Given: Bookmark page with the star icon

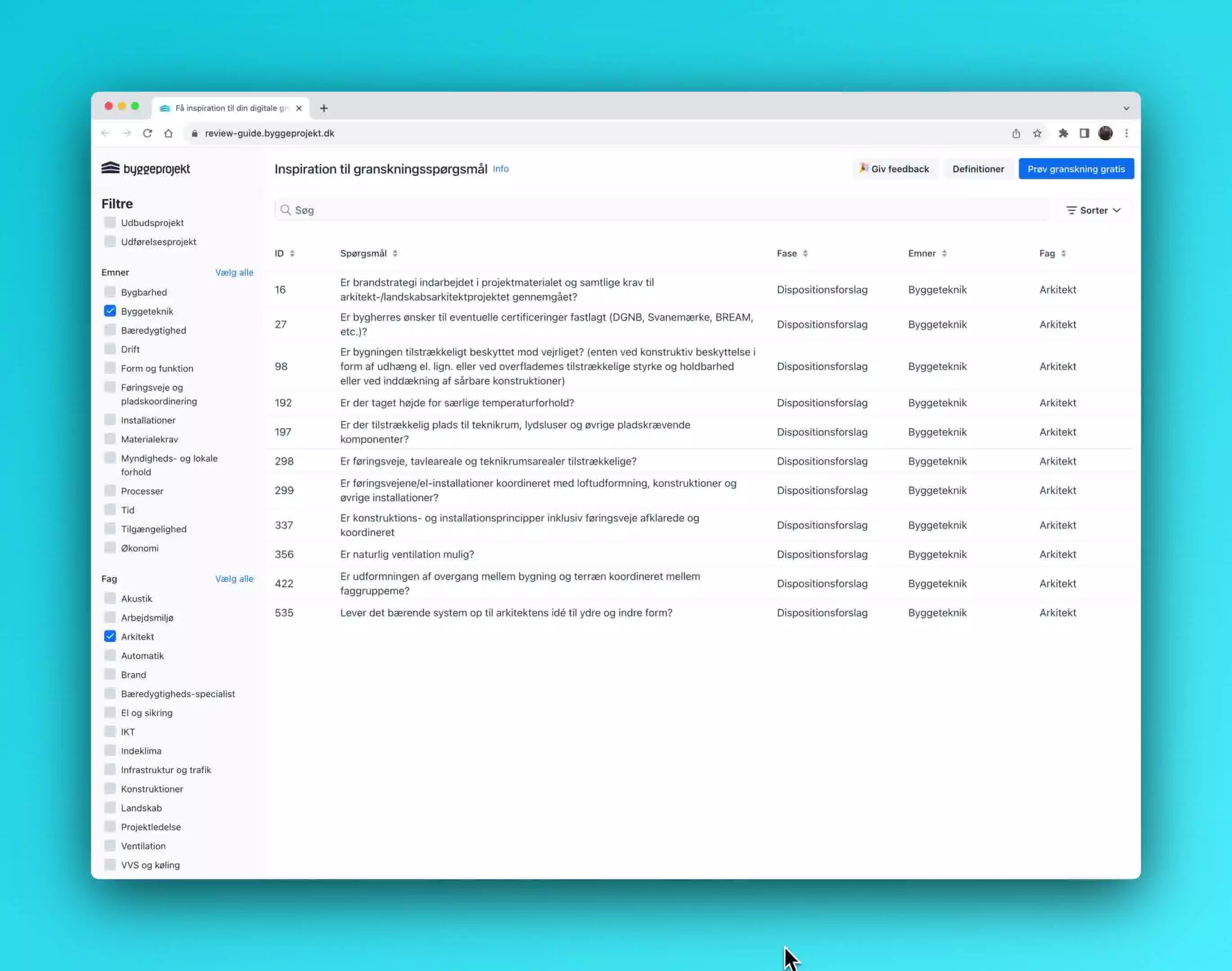Looking at the screenshot, I should tap(1037, 133).
